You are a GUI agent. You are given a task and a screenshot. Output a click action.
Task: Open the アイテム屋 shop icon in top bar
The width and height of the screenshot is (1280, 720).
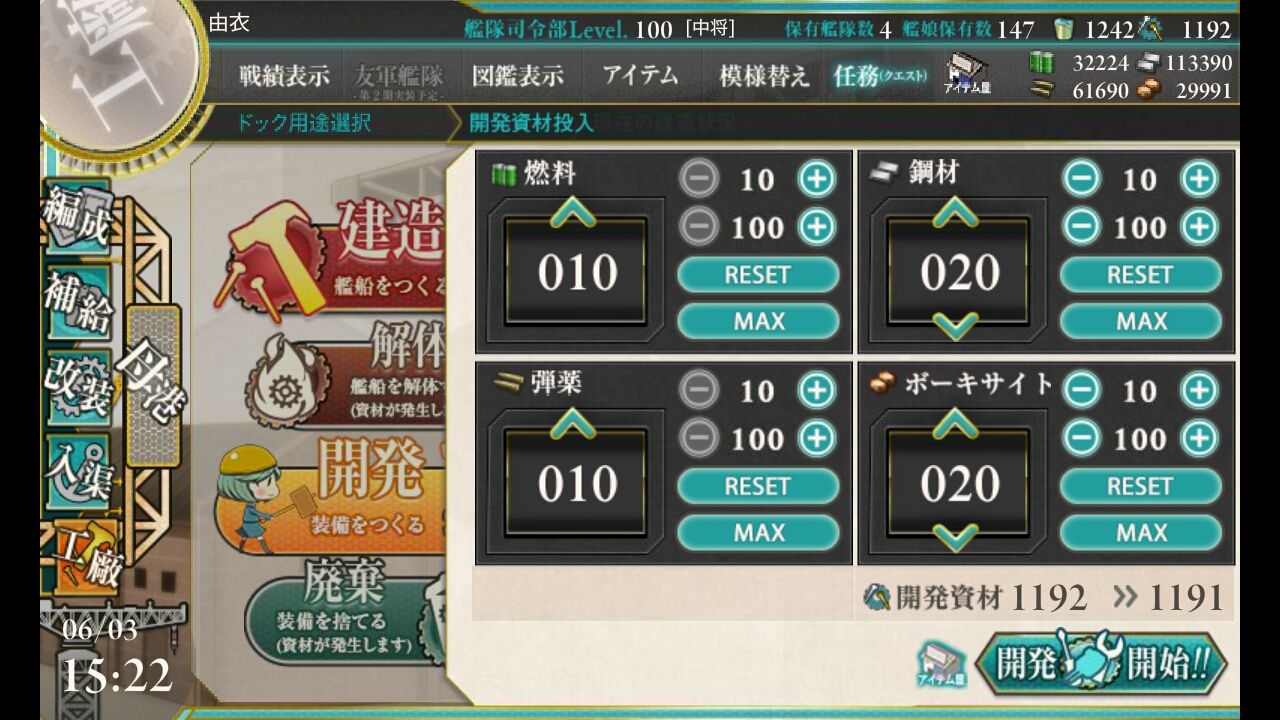pyautogui.click(x=966, y=74)
